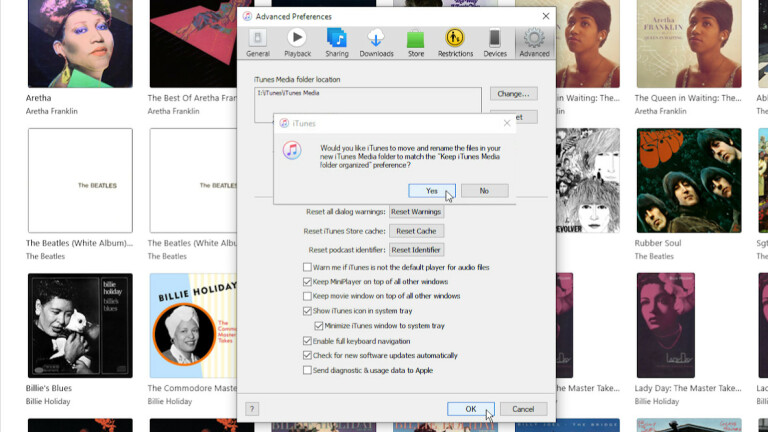The height and width of the screenshot is (432, 768).
Task: Click 'Billie Holiday' artist under Billie's Blues
Action: tap(48, 401)
